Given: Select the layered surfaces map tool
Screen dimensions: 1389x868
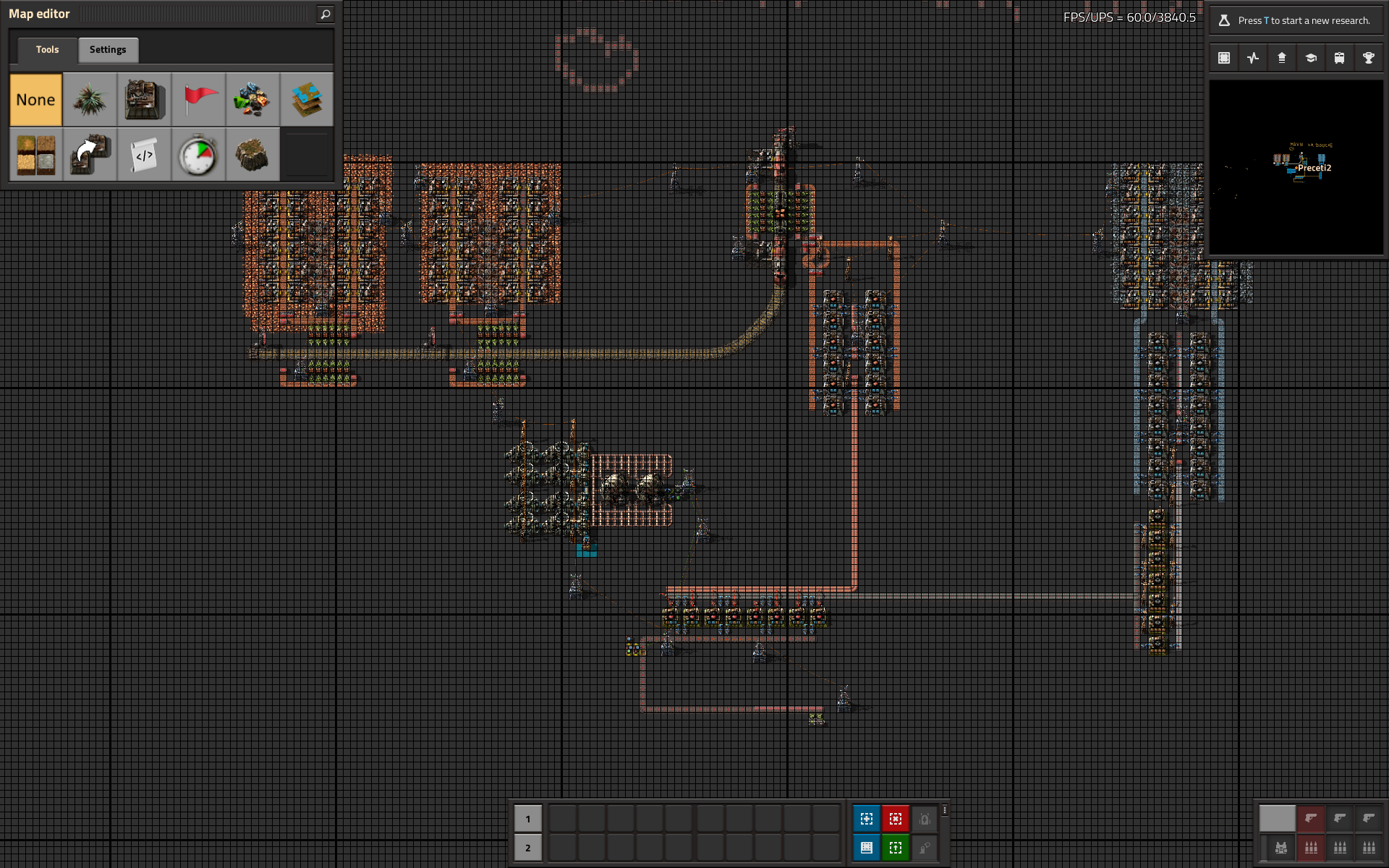Looking at the screenshot, I should 307,100.
